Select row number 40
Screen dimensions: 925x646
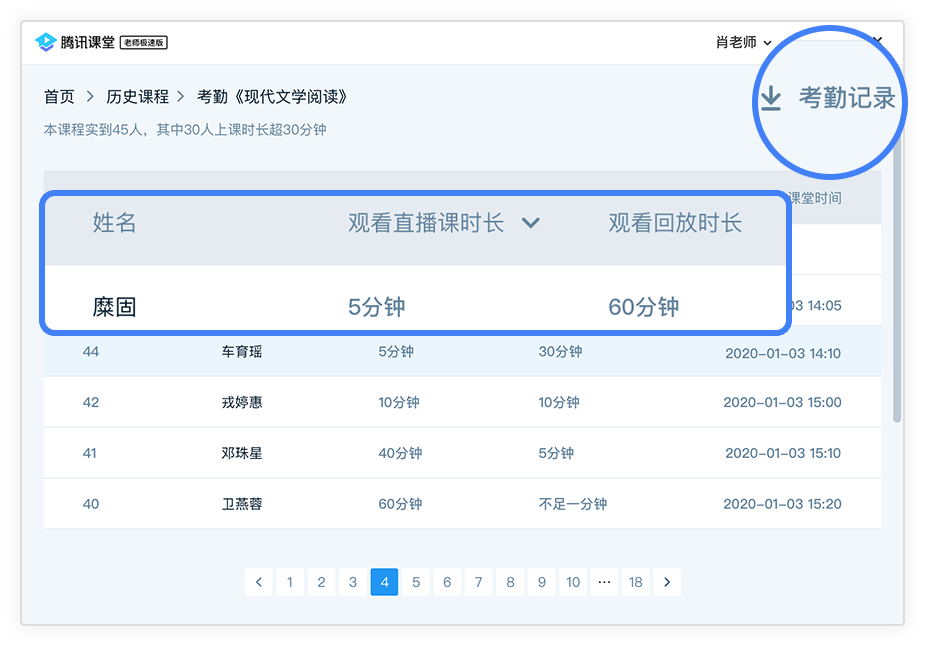coord(91,504)
